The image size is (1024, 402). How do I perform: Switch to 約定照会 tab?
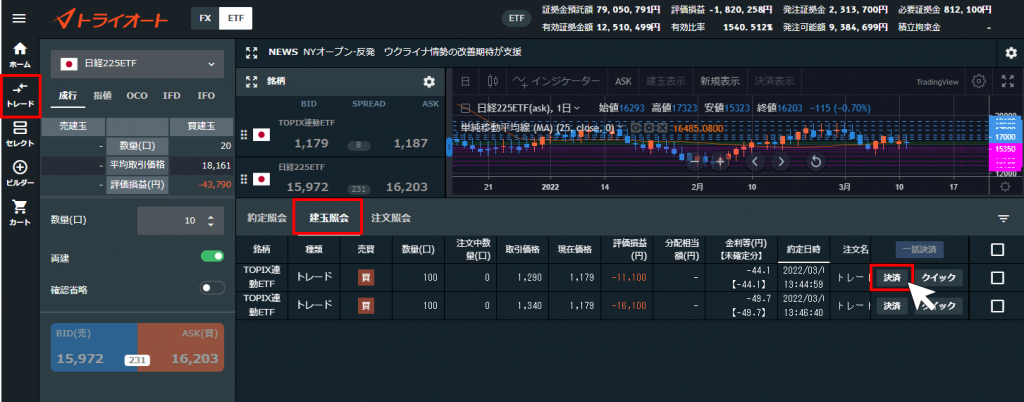click(x=266, y=218)
